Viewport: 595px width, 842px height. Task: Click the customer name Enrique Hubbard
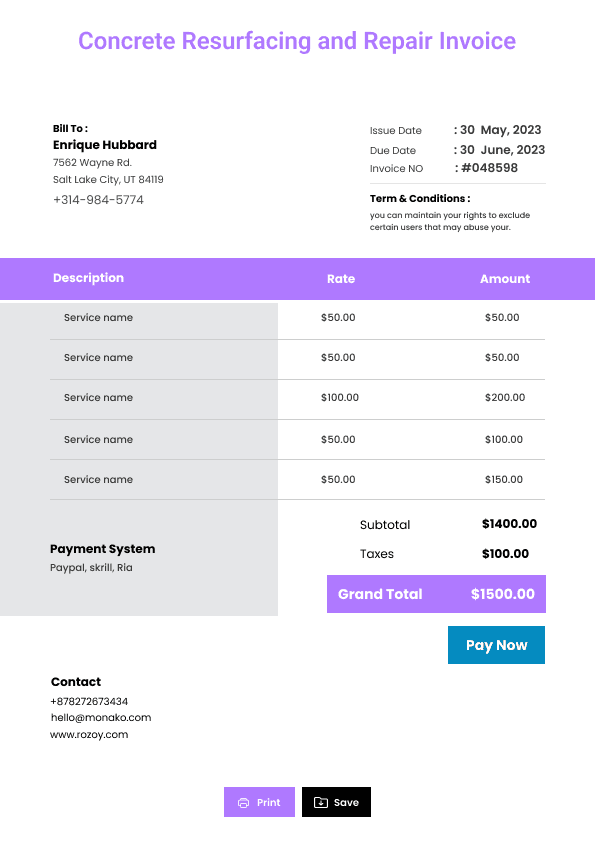point(105,145)
